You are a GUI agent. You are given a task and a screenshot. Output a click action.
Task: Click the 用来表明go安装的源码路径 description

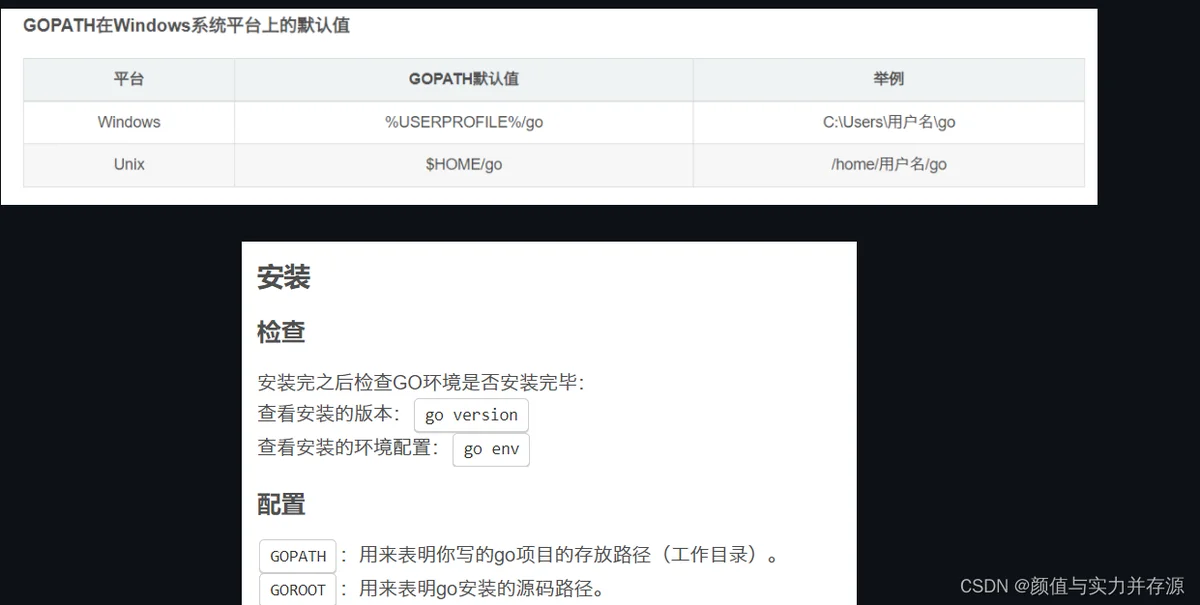pos(482,589)
